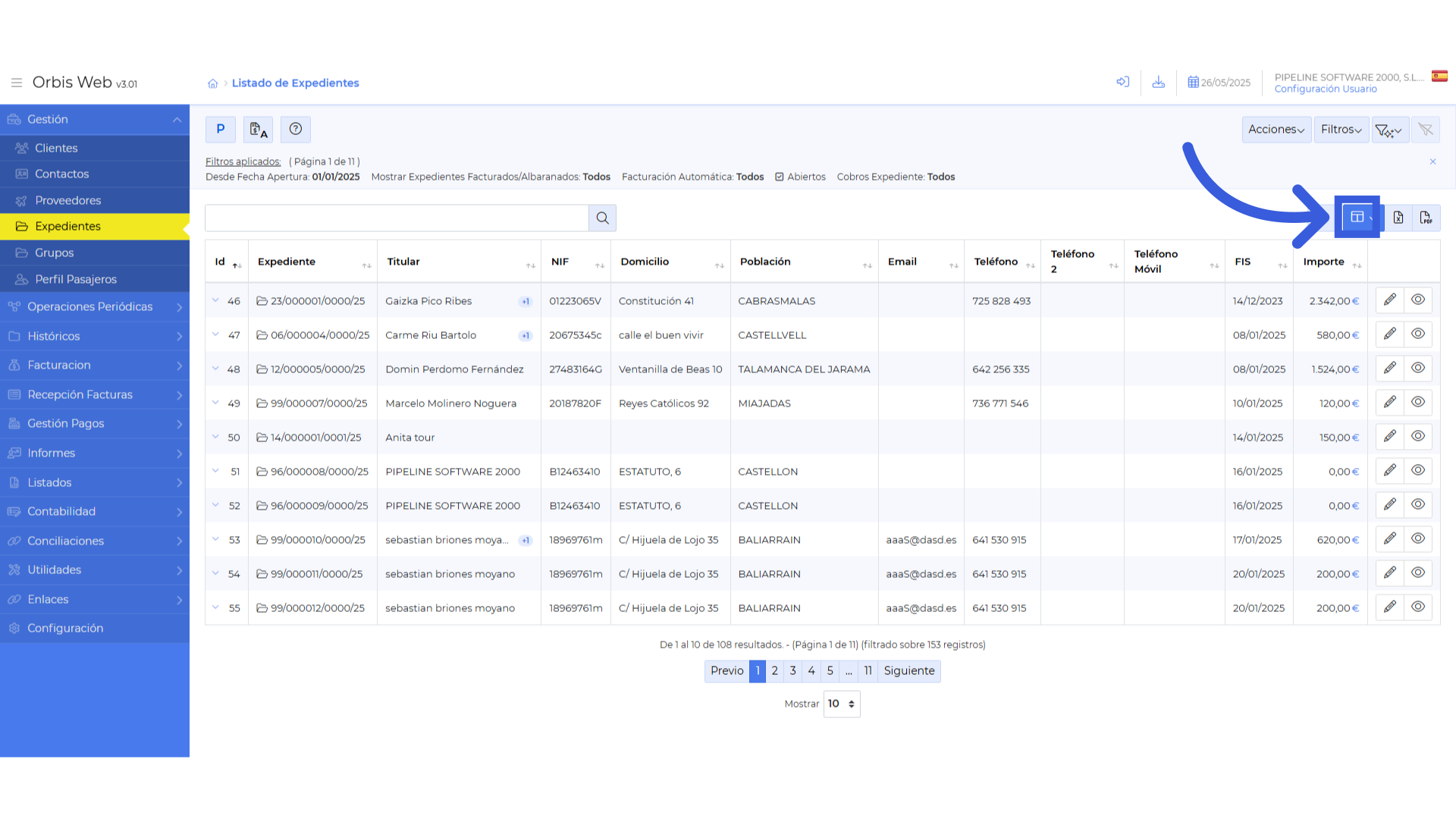Export the list to PDF
Viewport: 1456px width, 819px height.
[1426, 218]
